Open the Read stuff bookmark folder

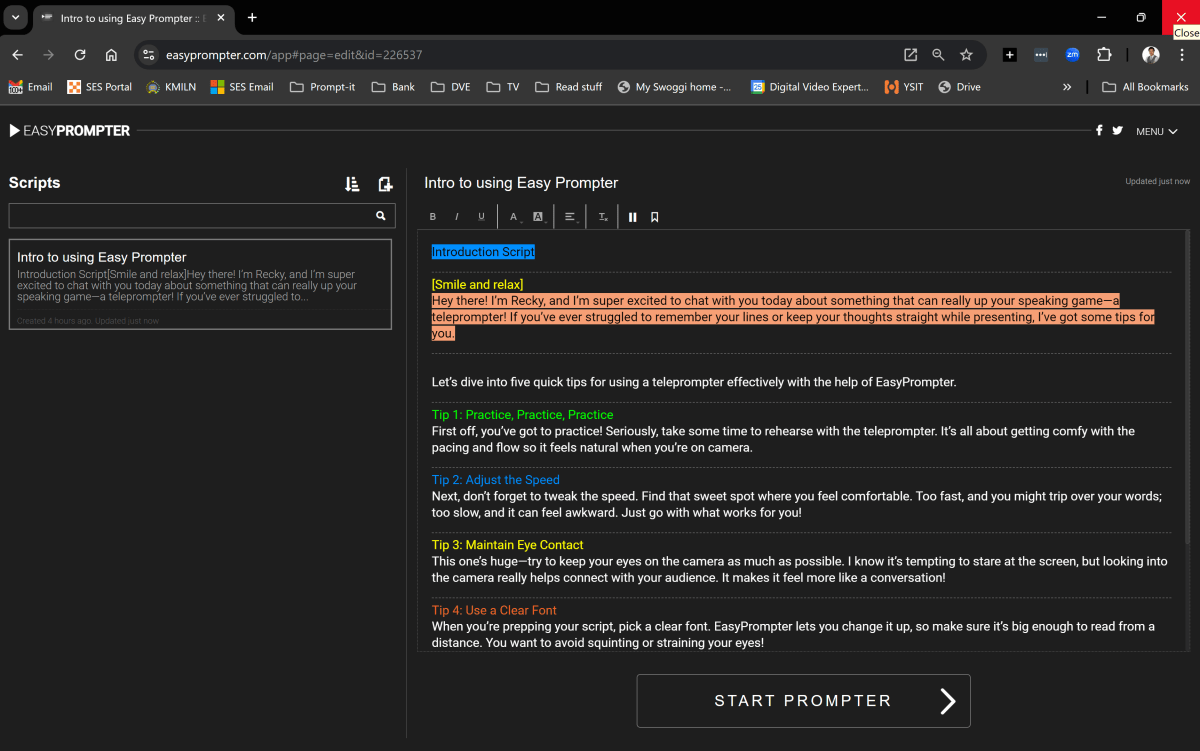[x=568, y=87]
